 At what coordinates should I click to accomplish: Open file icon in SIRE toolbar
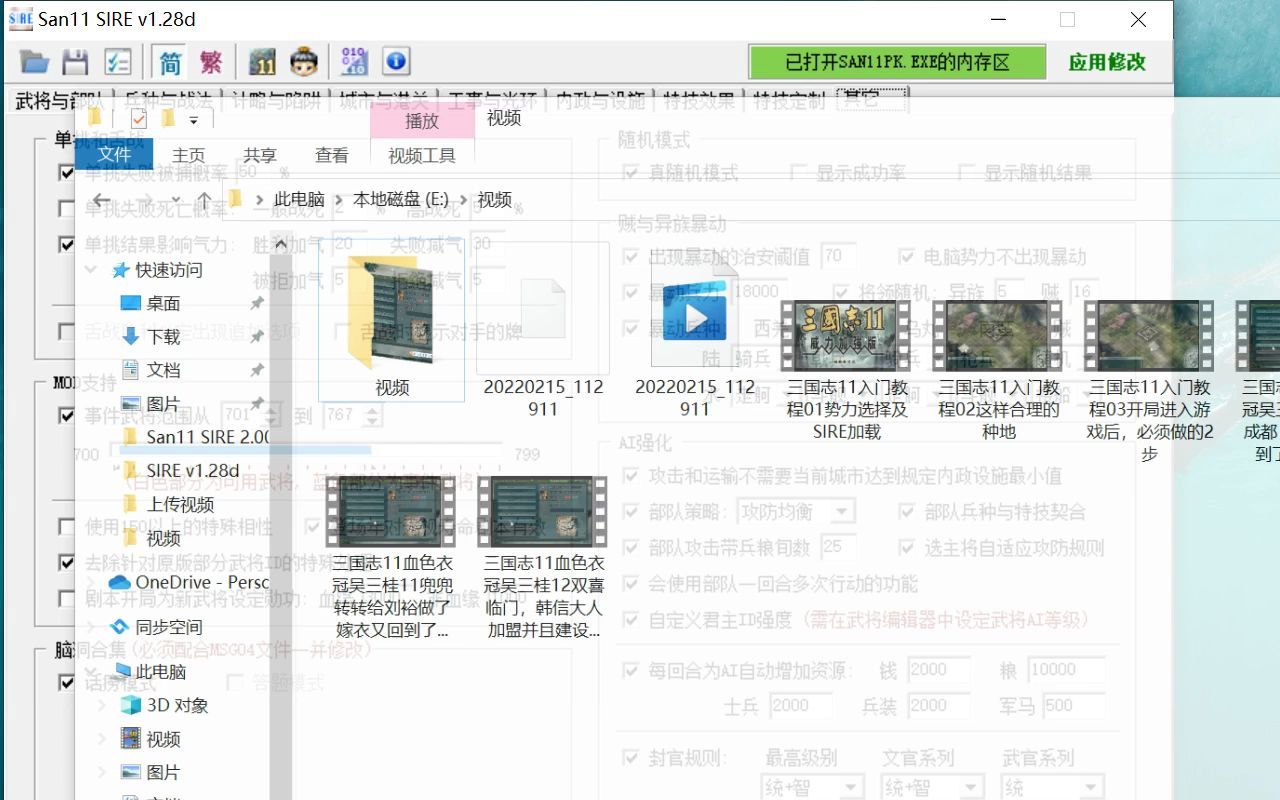pyautogui.click(x=34, y=62)
